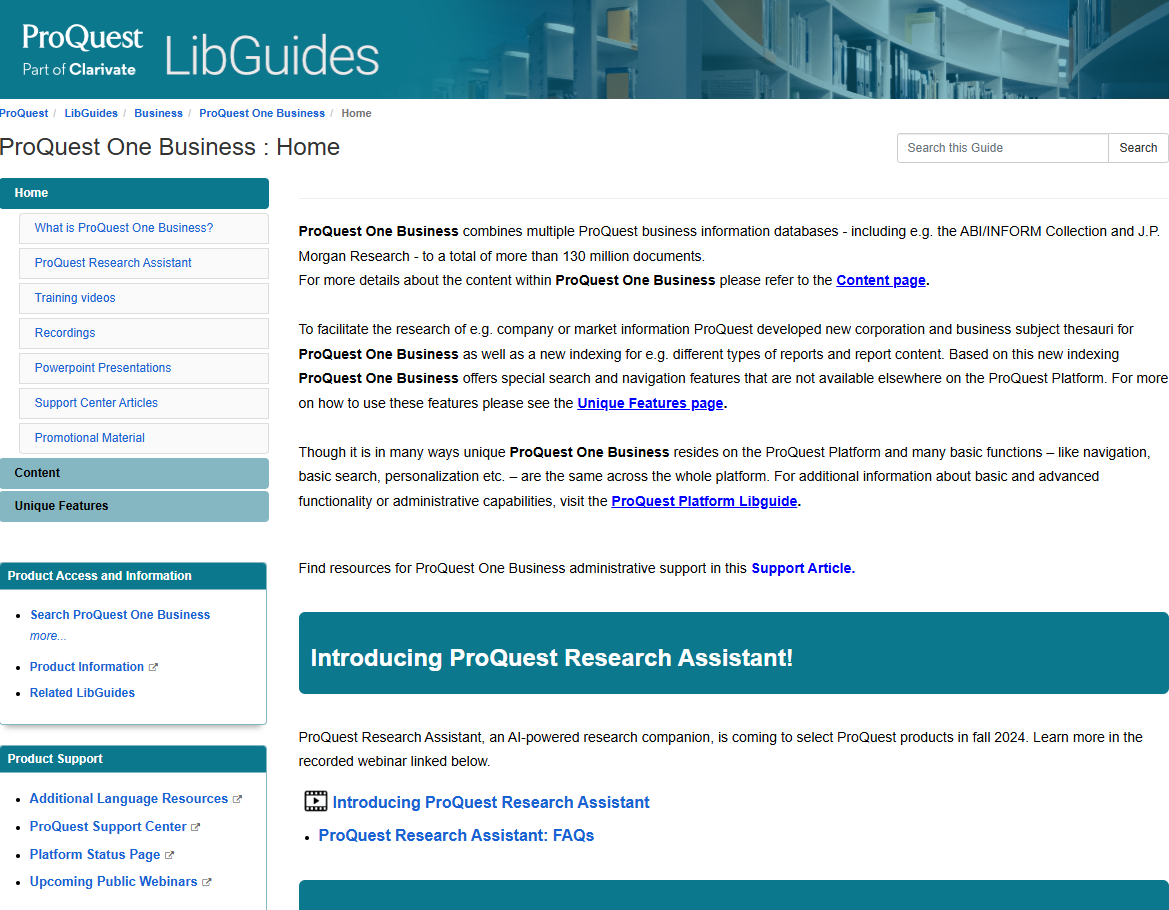
Task: Expand the more... description link
Action: pos(48,636)
